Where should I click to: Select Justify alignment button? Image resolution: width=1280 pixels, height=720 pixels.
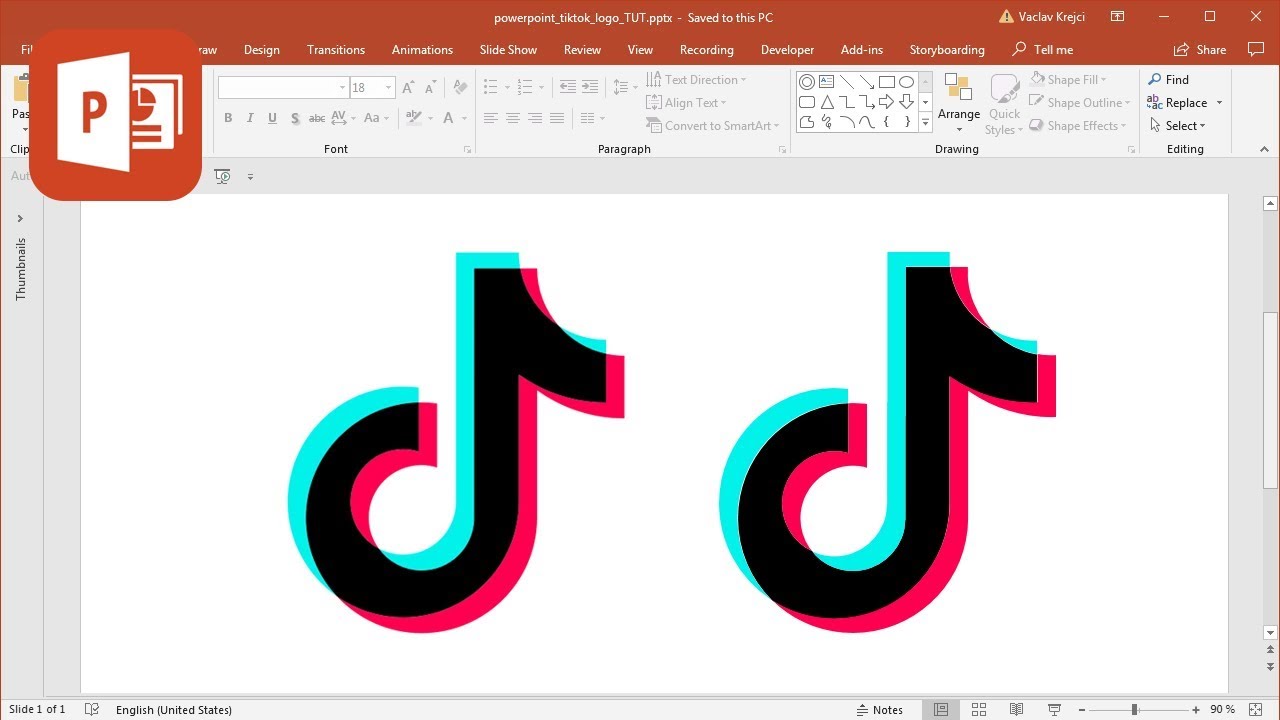pyautogui.click(x=557, y=118)
